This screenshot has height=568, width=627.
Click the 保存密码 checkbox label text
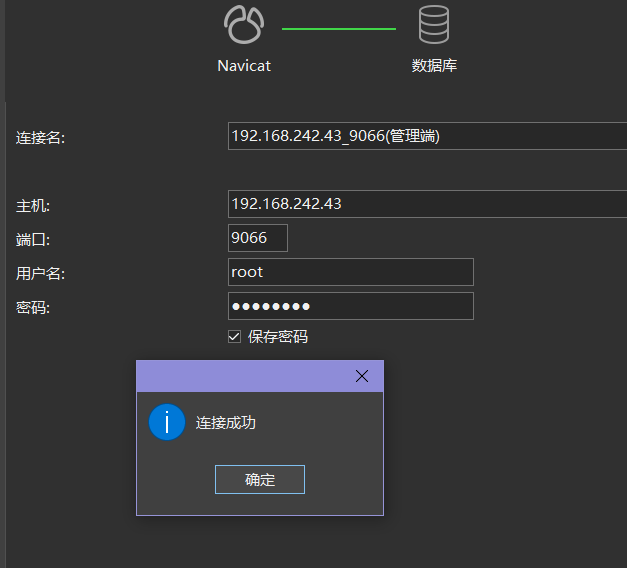278,337
